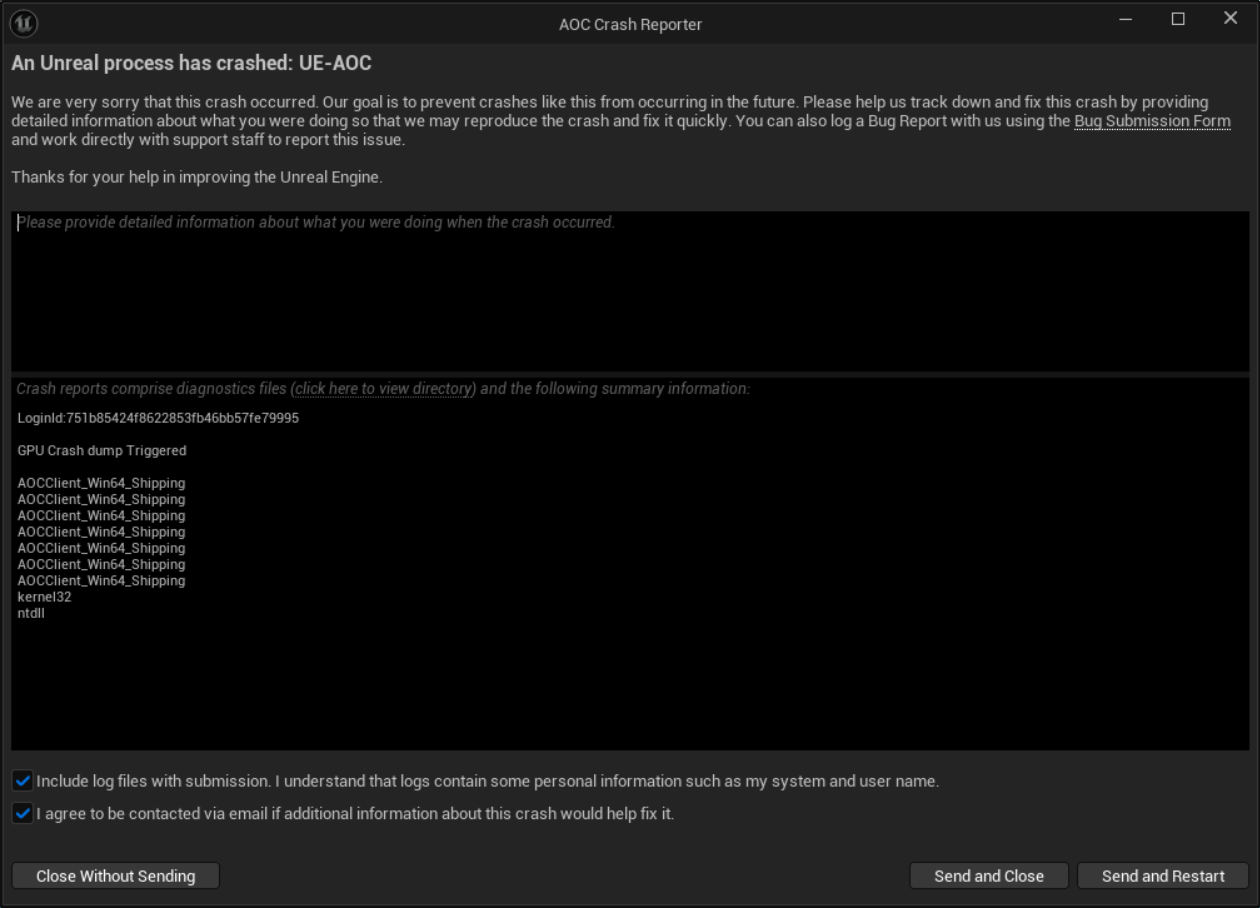Screen dimensions: 1260x908
Task: Open the Bug Submission Form link
Action: point(1152,121)
